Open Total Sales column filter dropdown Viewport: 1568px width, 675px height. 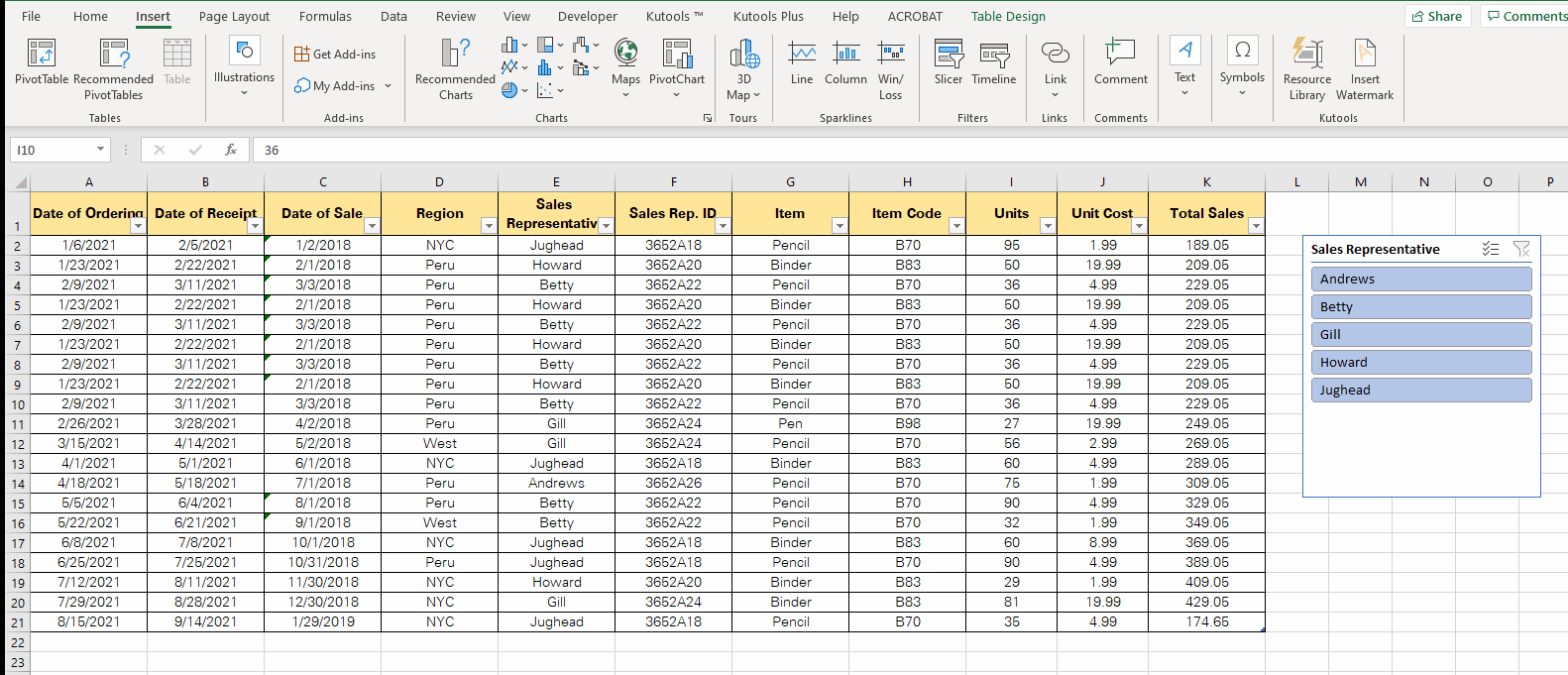1256,226
